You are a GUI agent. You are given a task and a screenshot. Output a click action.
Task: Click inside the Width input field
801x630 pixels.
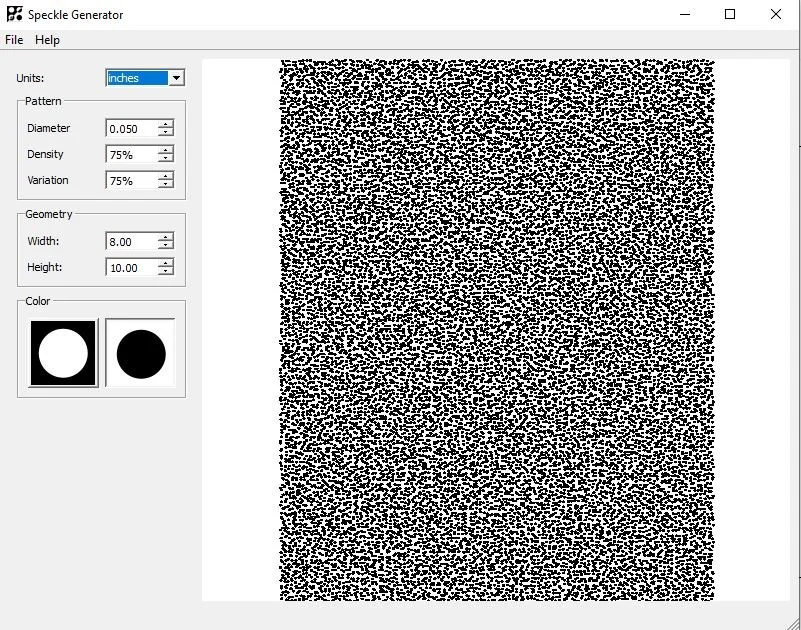(130, 241)
